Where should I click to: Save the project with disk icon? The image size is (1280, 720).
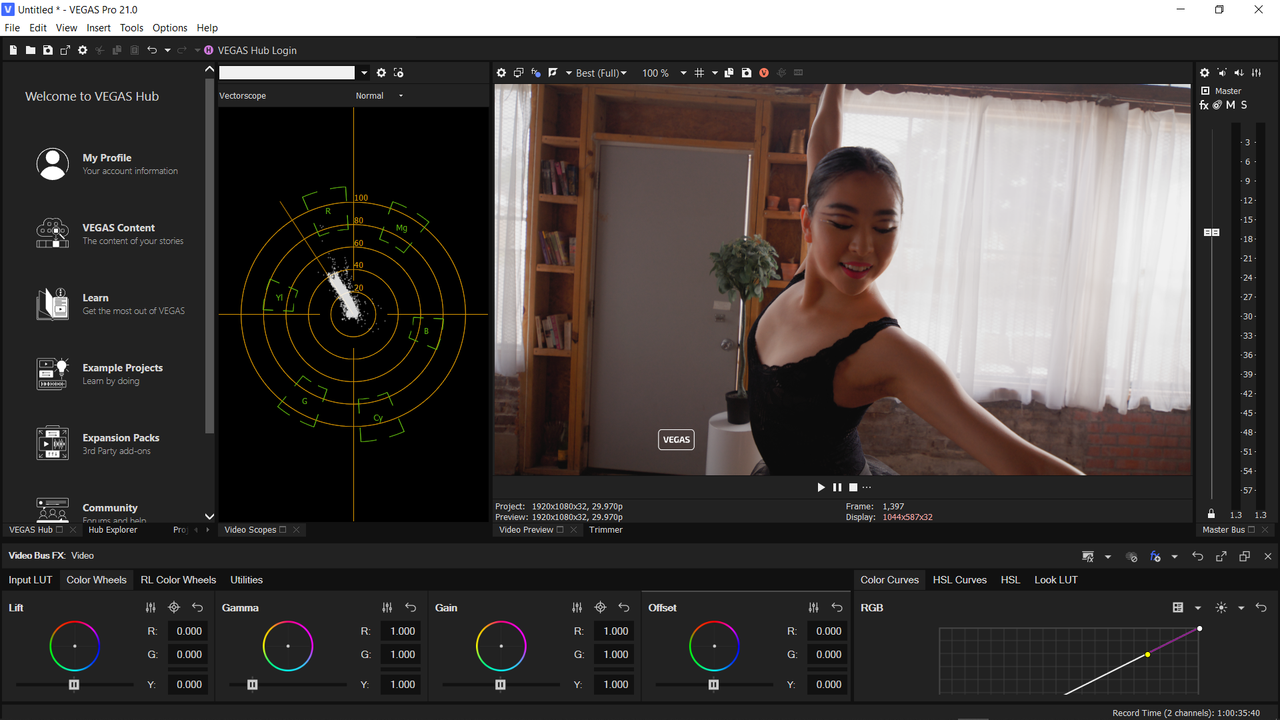[x=47, y=50]
